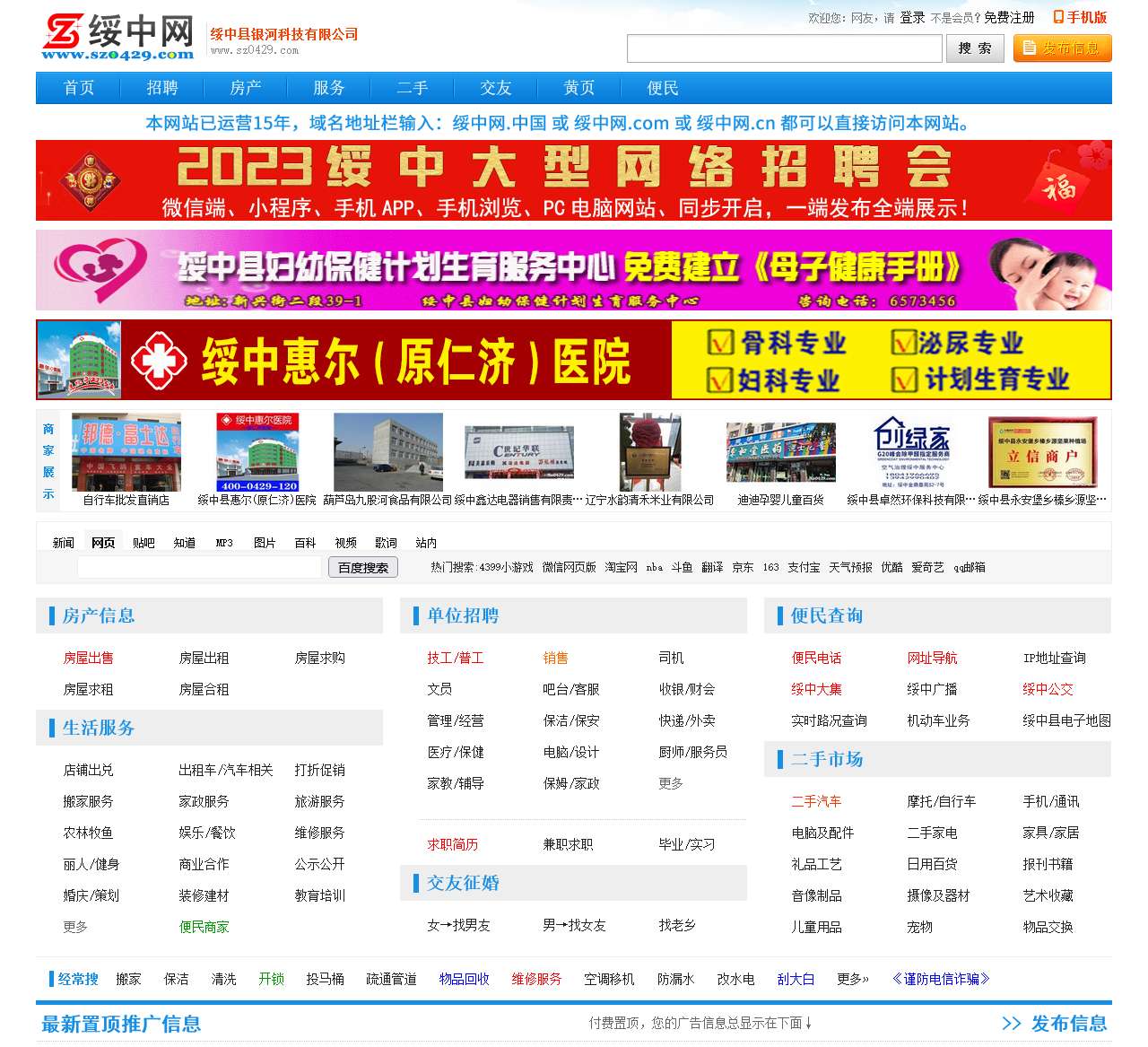Viewport: 1148px width, 1047px height.
Task: Focus the top site search field
Action: [x=785, y=48]
